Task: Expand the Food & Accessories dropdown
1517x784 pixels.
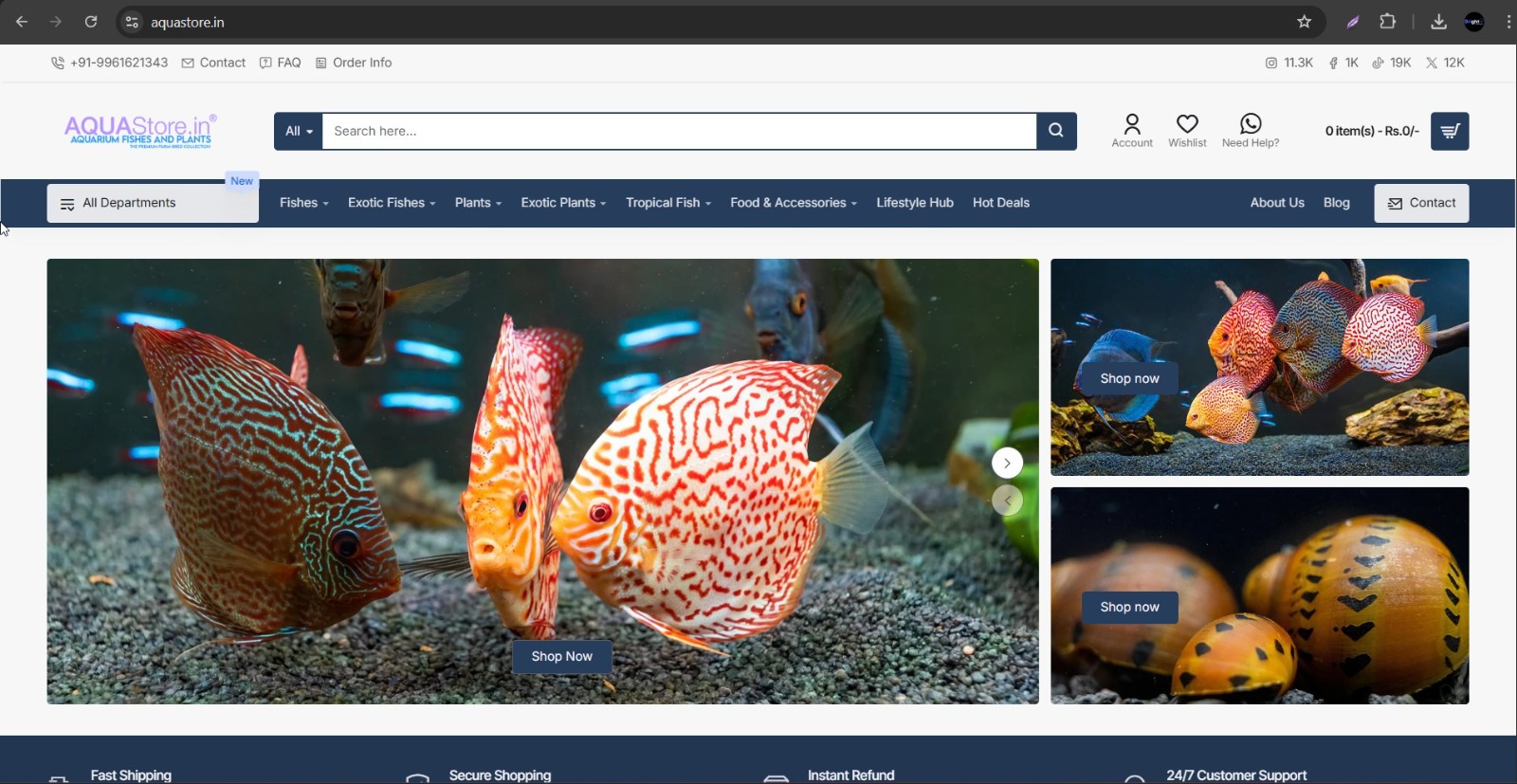Action: pyautogui.click(x=793, y=203)
